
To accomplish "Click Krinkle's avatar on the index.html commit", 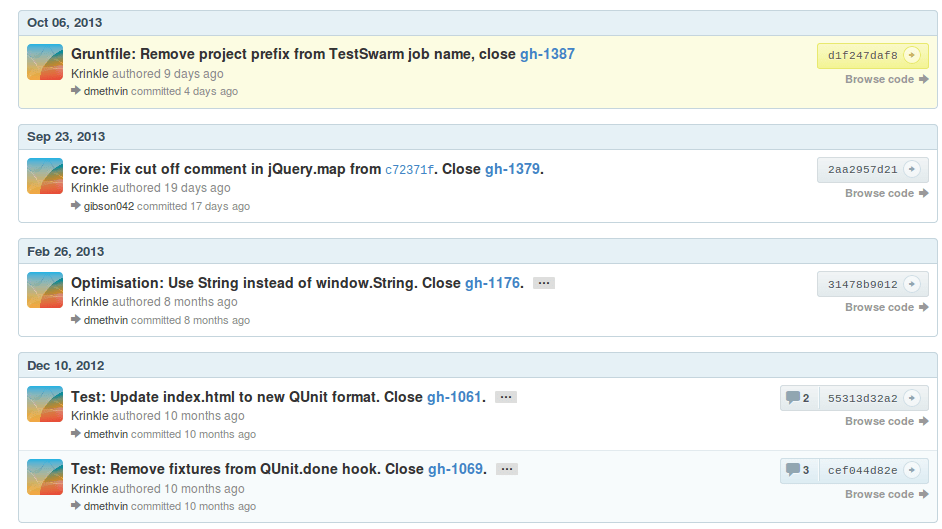I will [x=45, y=404].
